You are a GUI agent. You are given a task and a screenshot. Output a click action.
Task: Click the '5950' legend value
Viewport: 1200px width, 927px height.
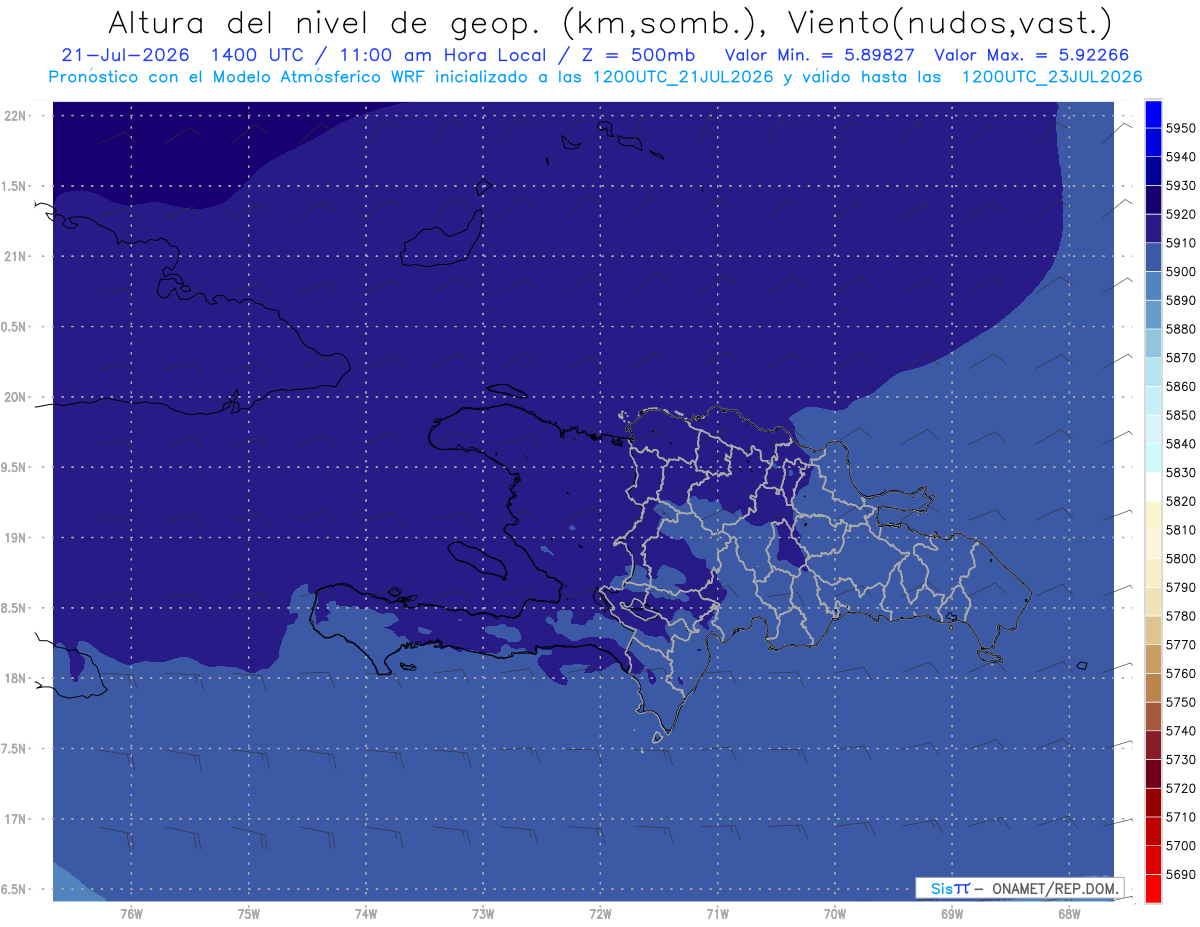tap(1180, 128)
